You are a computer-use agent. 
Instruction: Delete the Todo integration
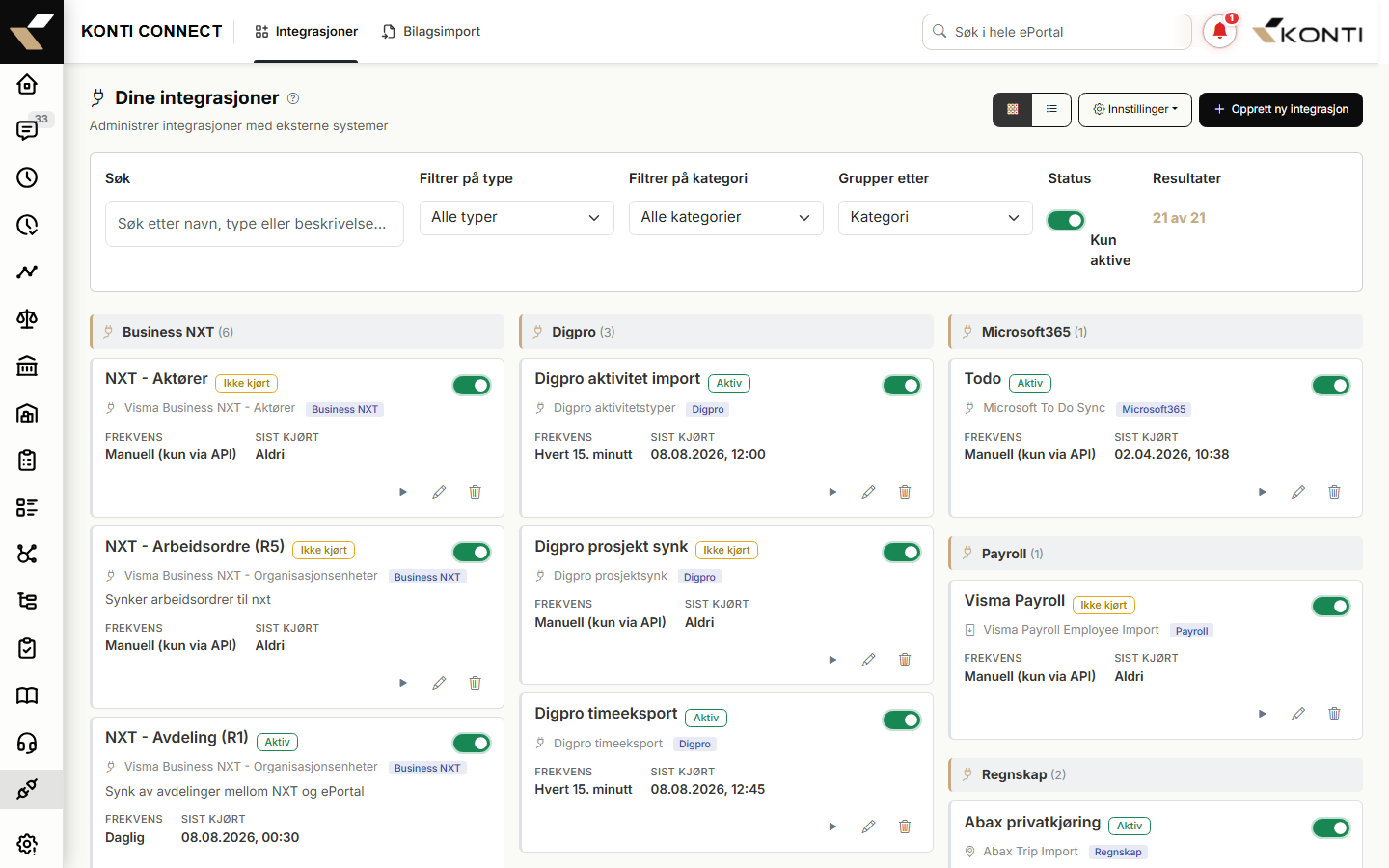pos(1334,492)
